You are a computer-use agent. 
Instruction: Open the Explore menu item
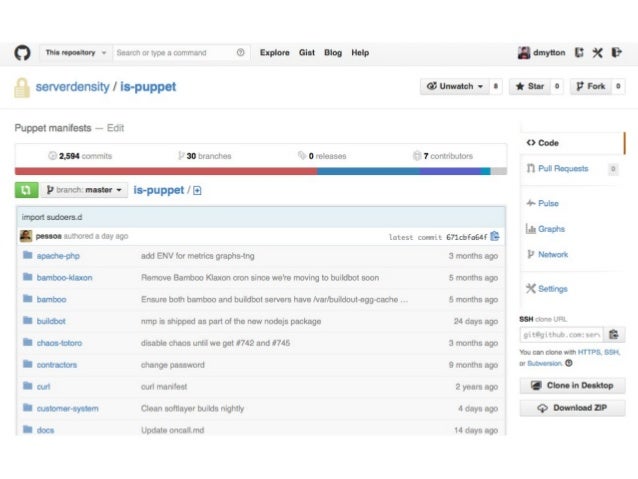pyautogui.click(x=275, y=52)
